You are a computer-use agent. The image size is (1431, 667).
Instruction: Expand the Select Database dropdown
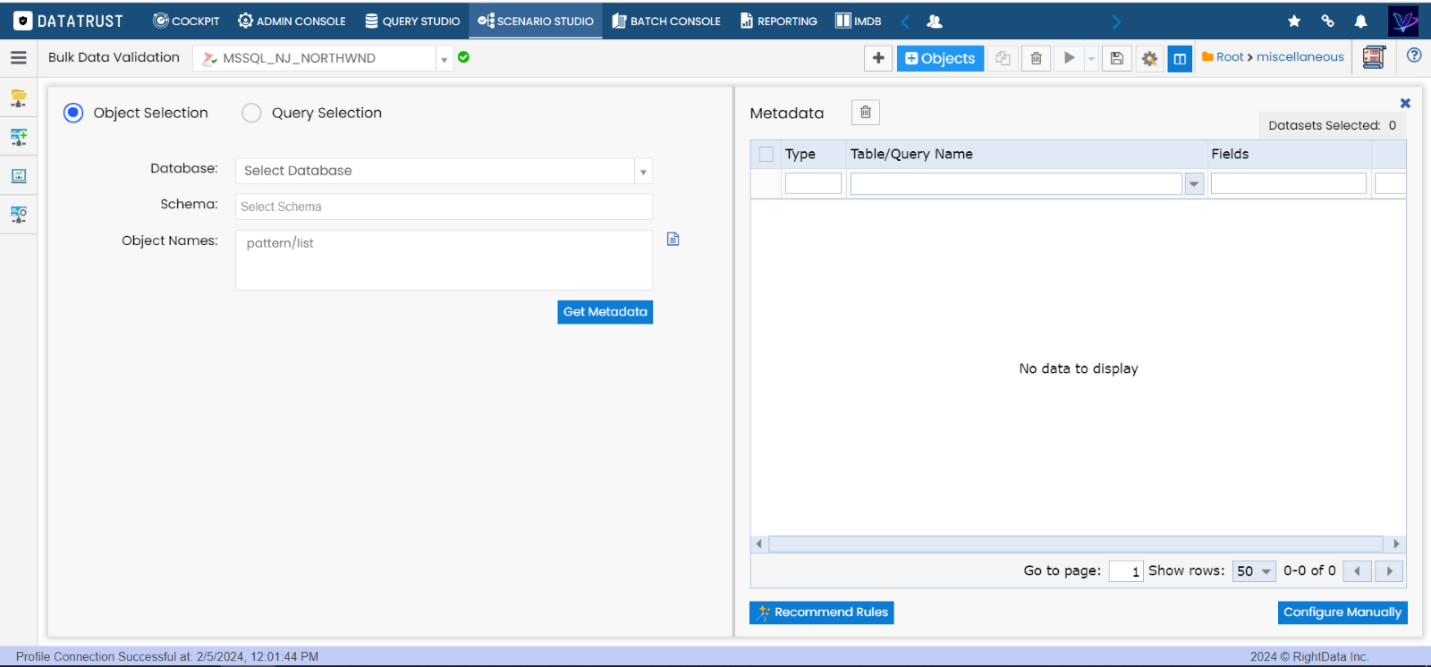[643, 171]
